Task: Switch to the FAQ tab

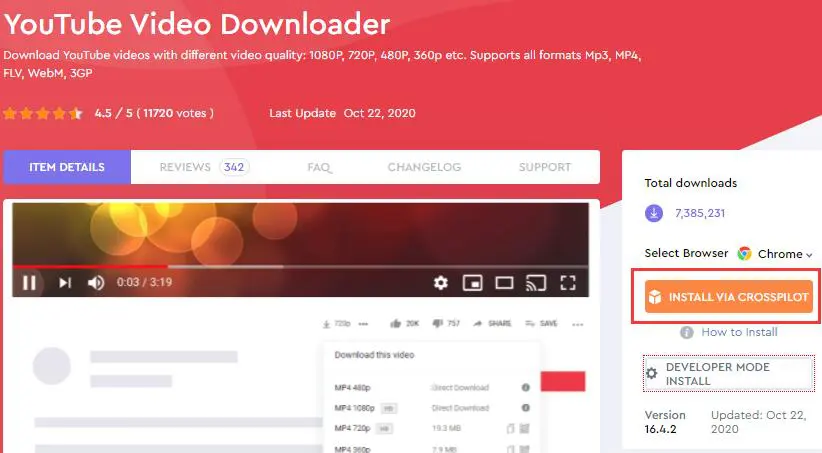Action: (319, 167)
